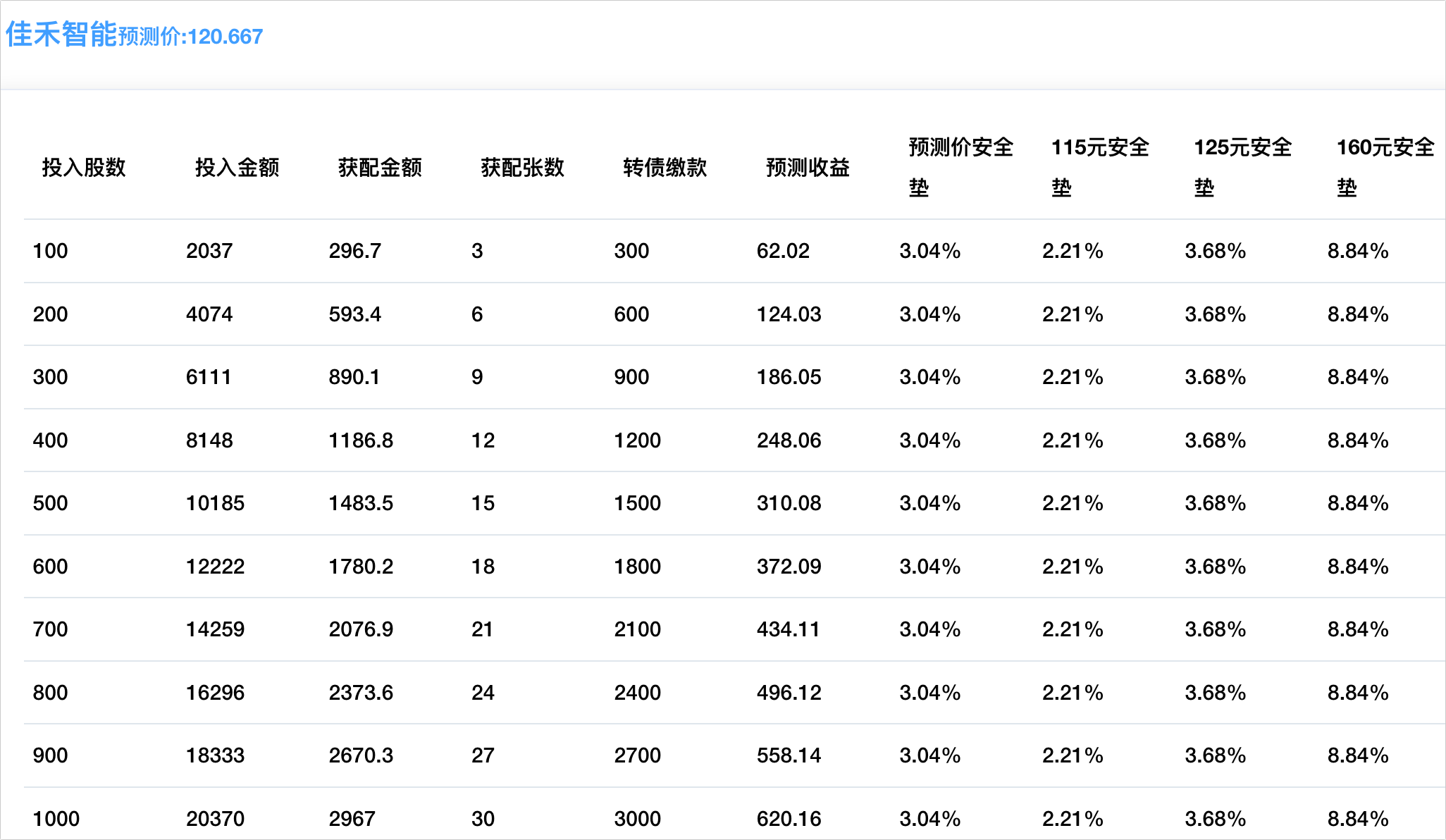
Task: Click the 获配金额 column header
Action: tap(380, 168)
